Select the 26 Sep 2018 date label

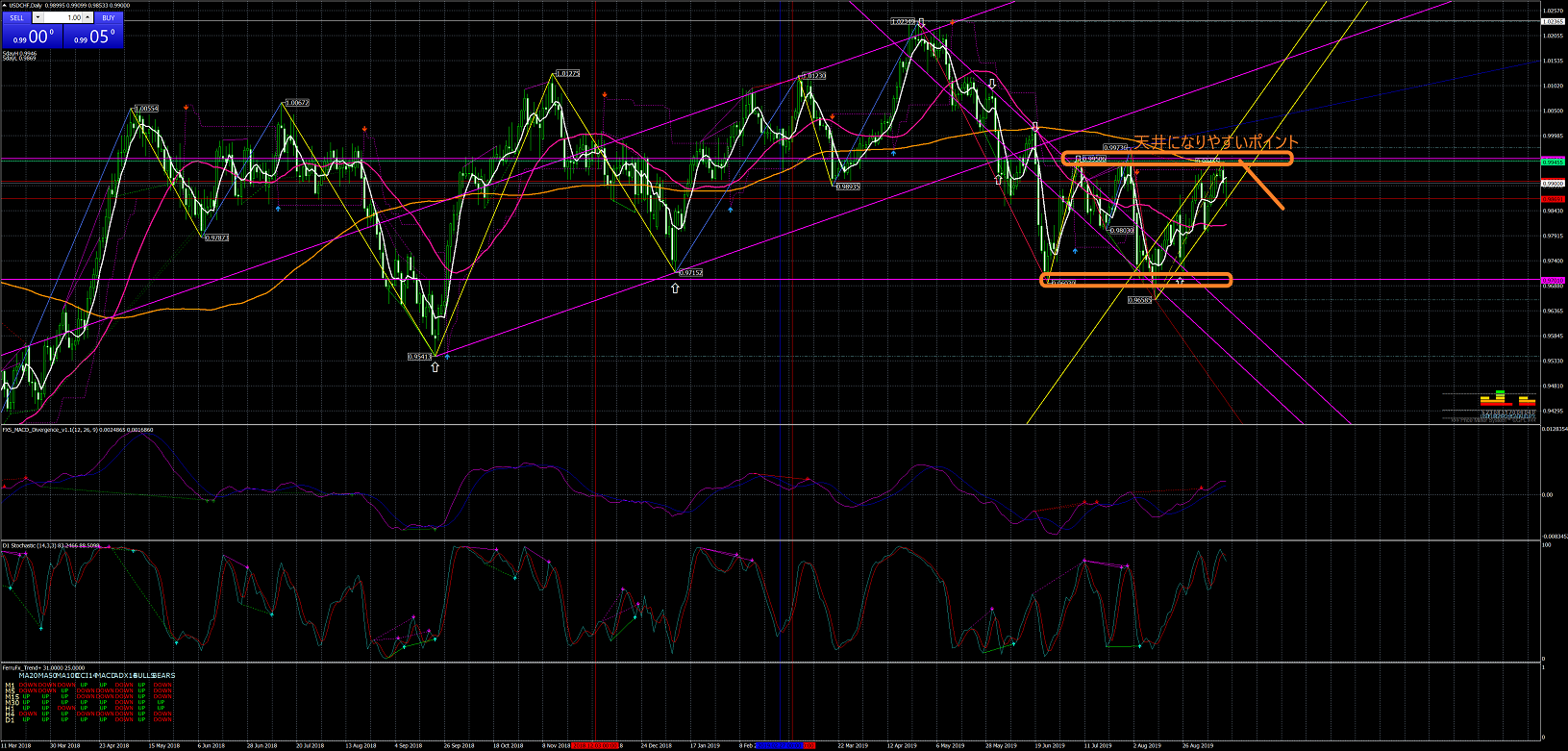pyautogui.click(x=459, y=745)
